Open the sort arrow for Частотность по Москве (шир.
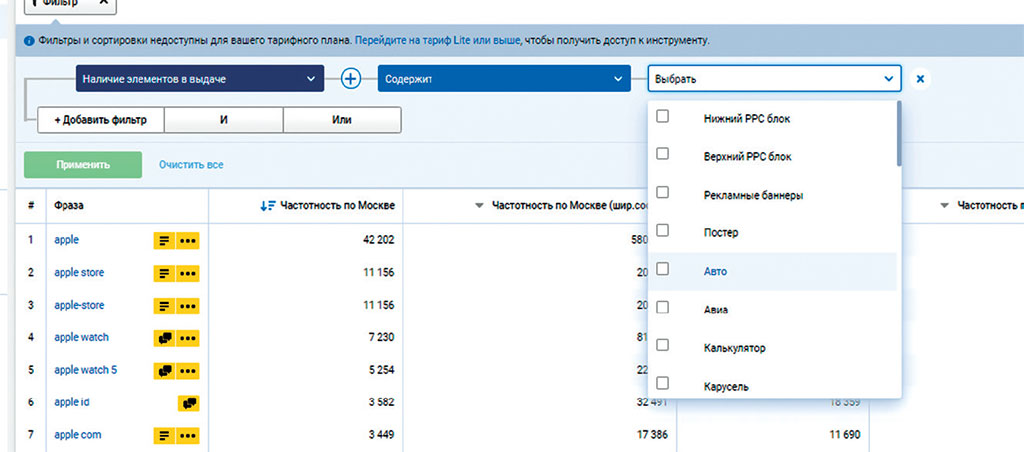The height and width of the screenshot is (452, 1024). [x=479, y=206]
